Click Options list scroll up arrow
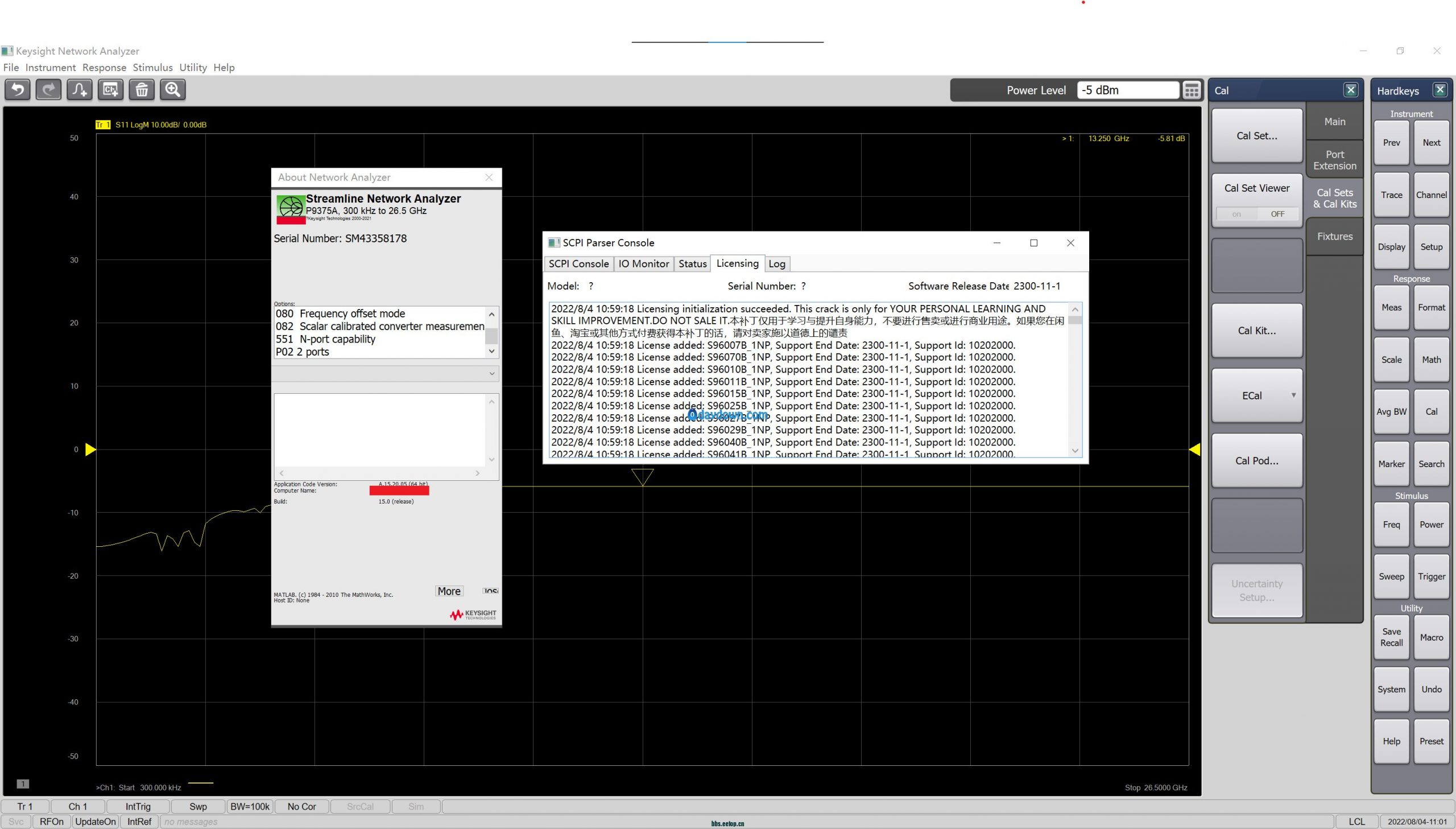 [491, 314]
